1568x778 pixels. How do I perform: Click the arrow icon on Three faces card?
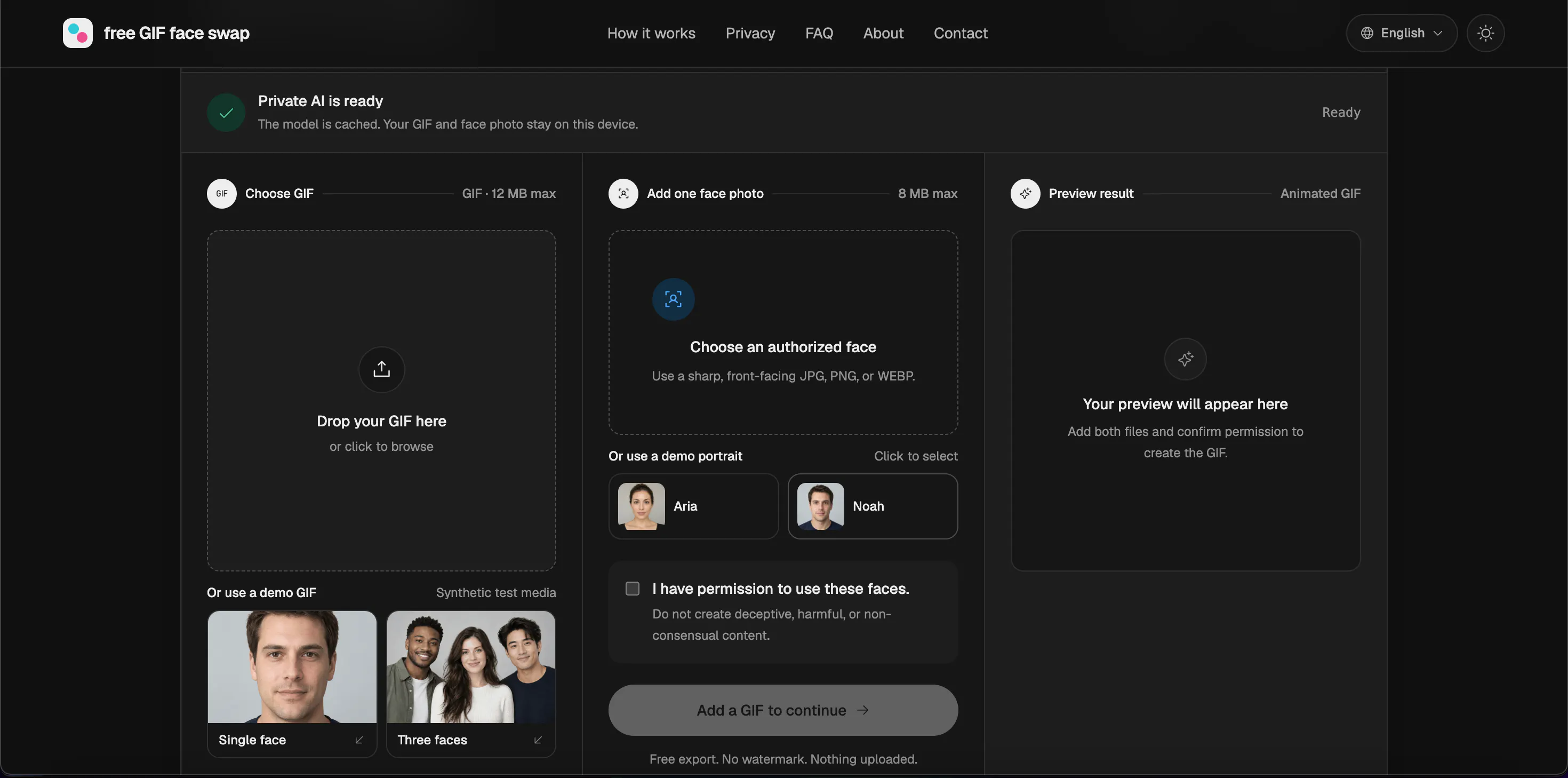(x=538, y=740)
